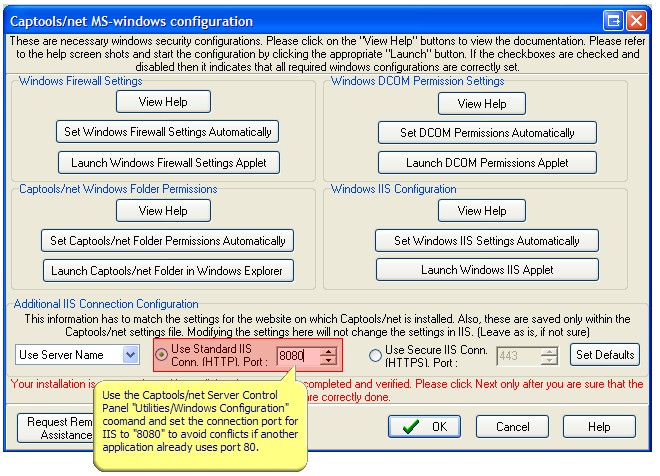Select Use Secure IIS Conn. (HTTPS) option
Viewport: 660px width, 476px height.
[x=376, y=355]
